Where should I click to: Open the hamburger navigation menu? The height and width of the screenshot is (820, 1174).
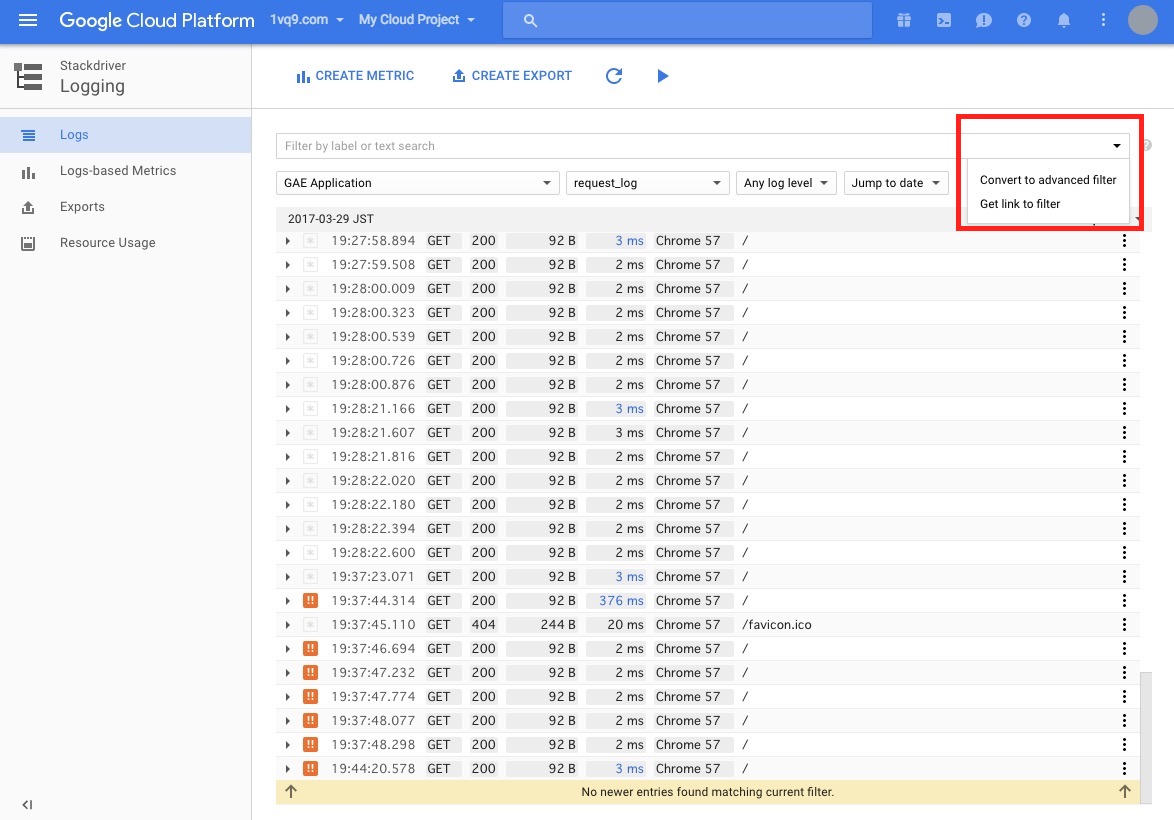click(28, 20)
